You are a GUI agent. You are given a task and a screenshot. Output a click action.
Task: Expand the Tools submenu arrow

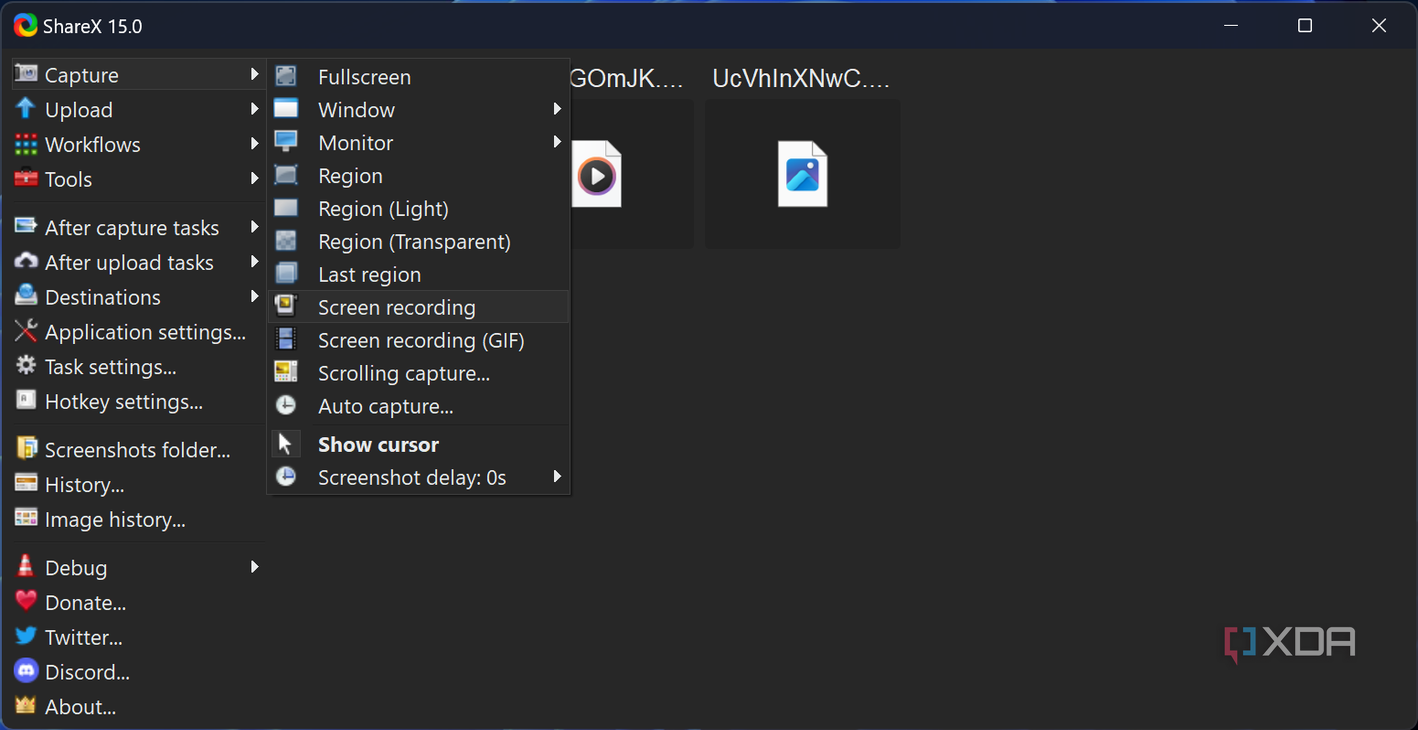pos(255,179)
